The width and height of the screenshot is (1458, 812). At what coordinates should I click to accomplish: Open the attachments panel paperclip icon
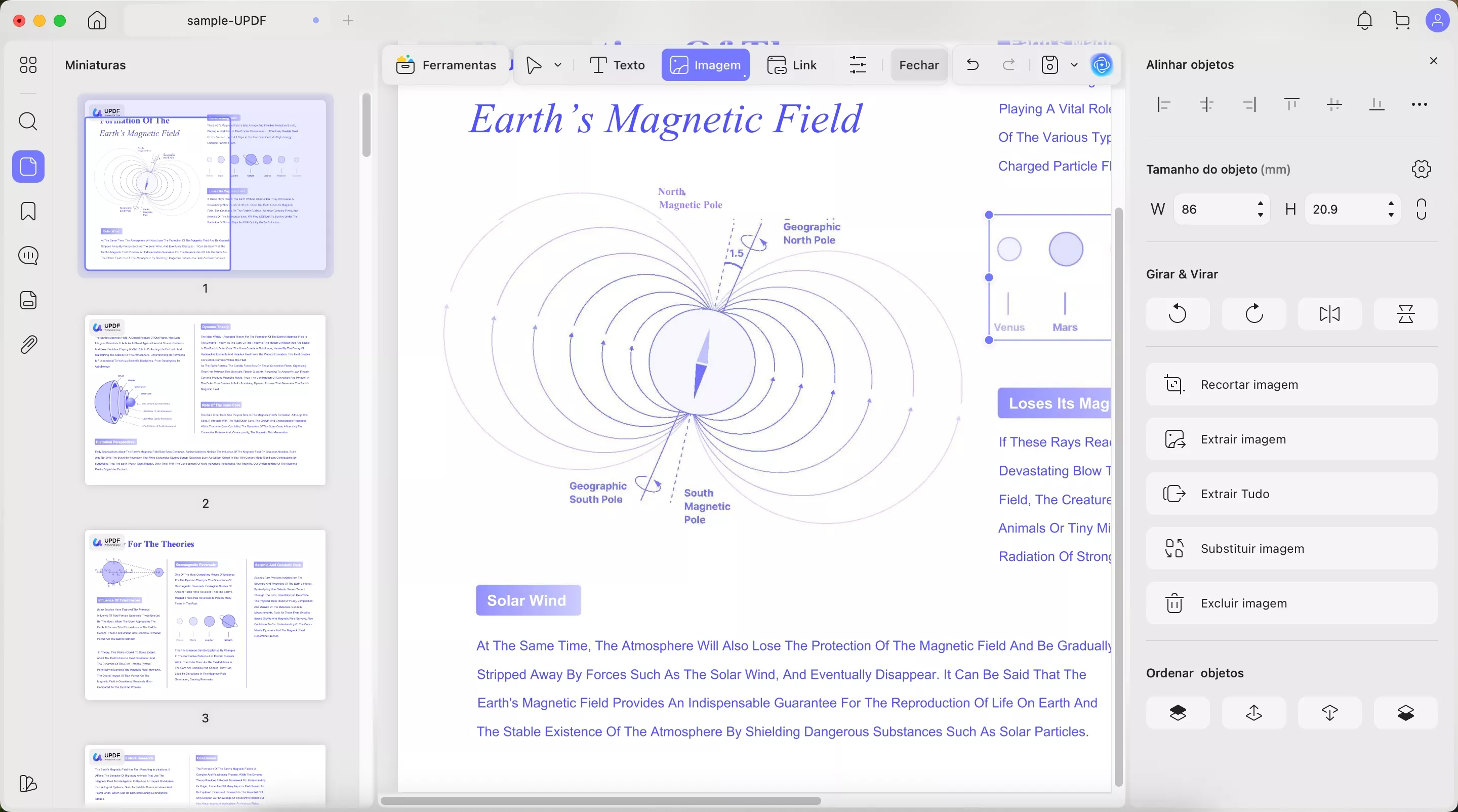coord(28,344)
